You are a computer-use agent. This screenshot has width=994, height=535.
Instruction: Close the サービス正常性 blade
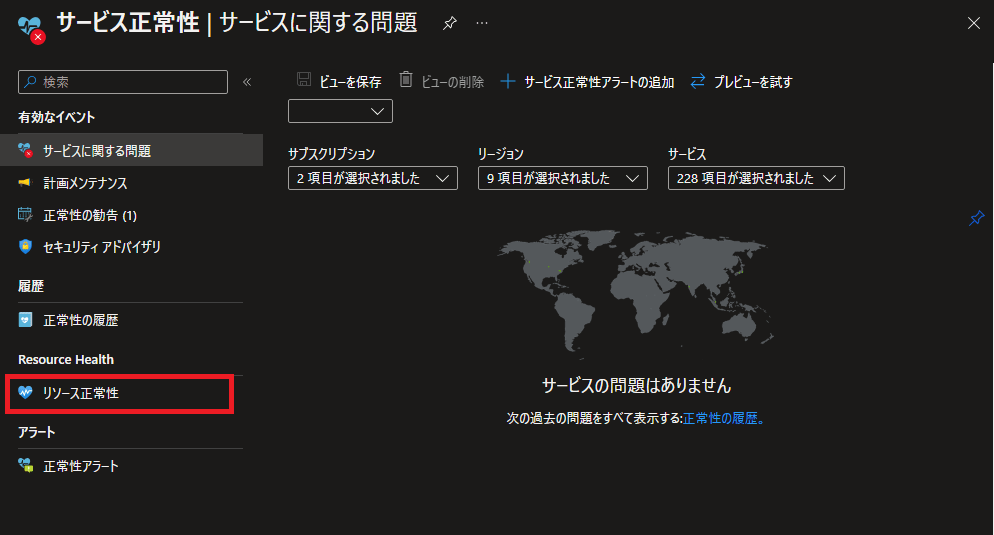pyautogui.click(x=974, y=23)
